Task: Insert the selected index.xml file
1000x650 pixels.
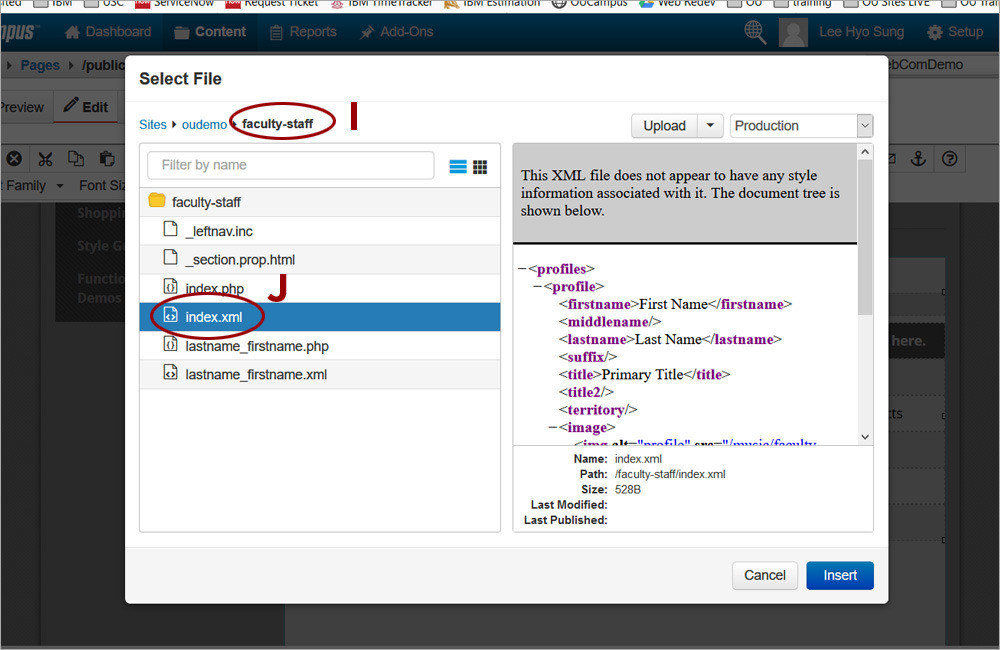Action: (x=839, y=575)
